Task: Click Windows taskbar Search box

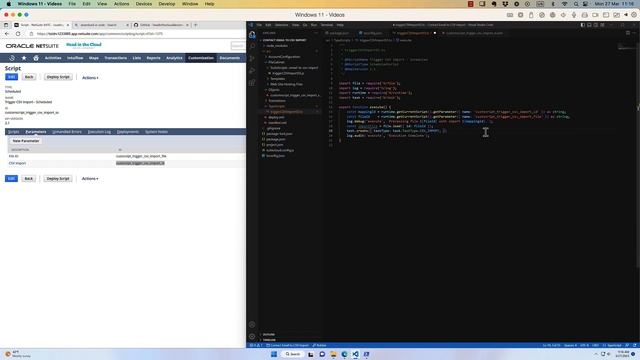Action: (x=293, y=354)
